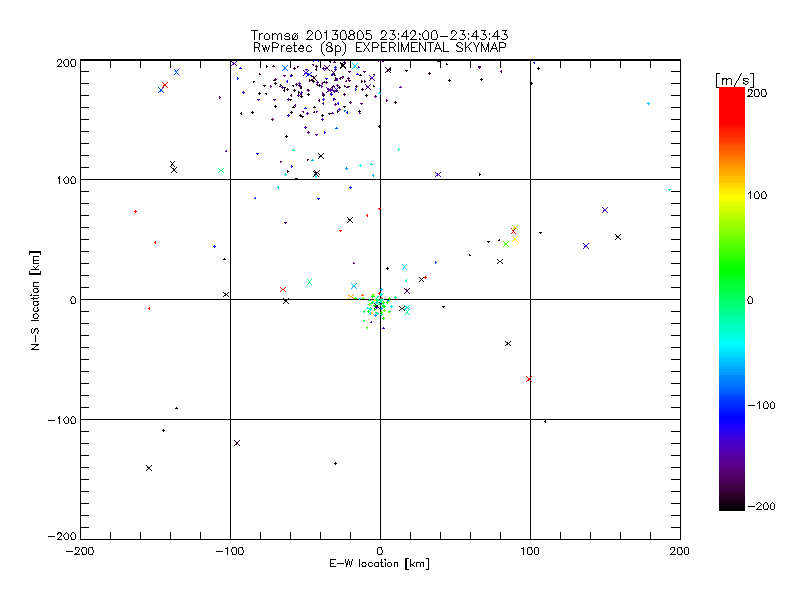The height and width of the screenshot is (600, 800).
Task: Click the y-axis tick label "200"
Action: (67, 63)
